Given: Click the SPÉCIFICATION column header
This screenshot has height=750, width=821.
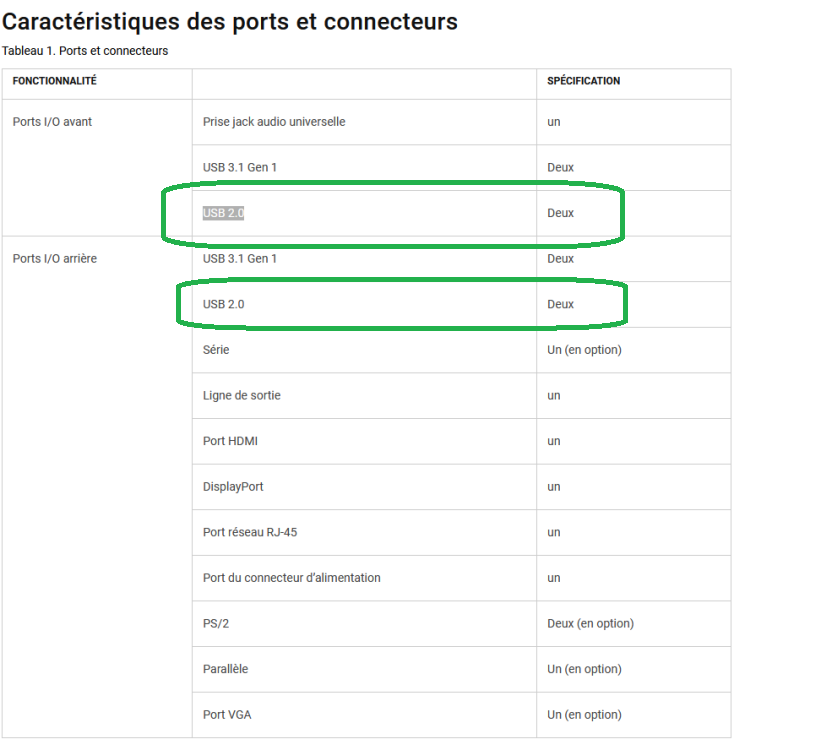Looking at the screenshot, I should [x=583, y=81].
